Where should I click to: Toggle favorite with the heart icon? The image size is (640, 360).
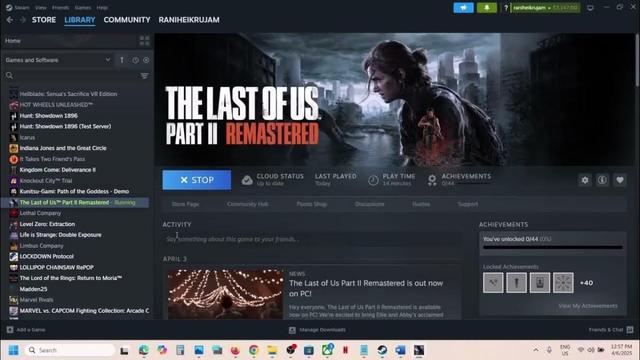click(620, 180)
